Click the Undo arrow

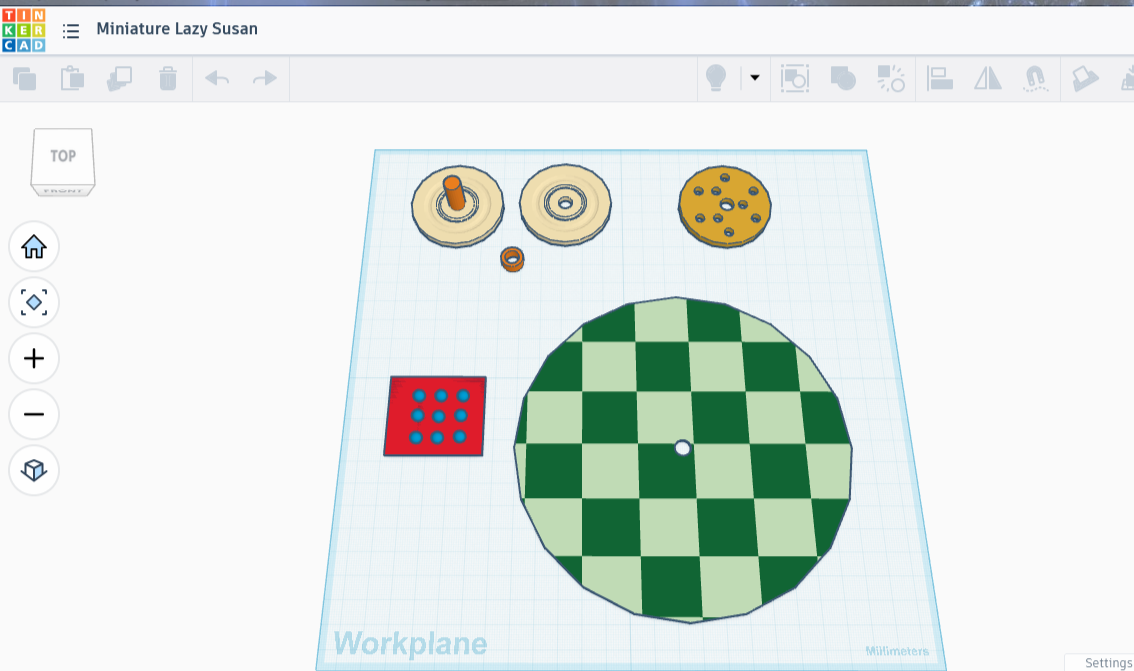coord(217,78)
